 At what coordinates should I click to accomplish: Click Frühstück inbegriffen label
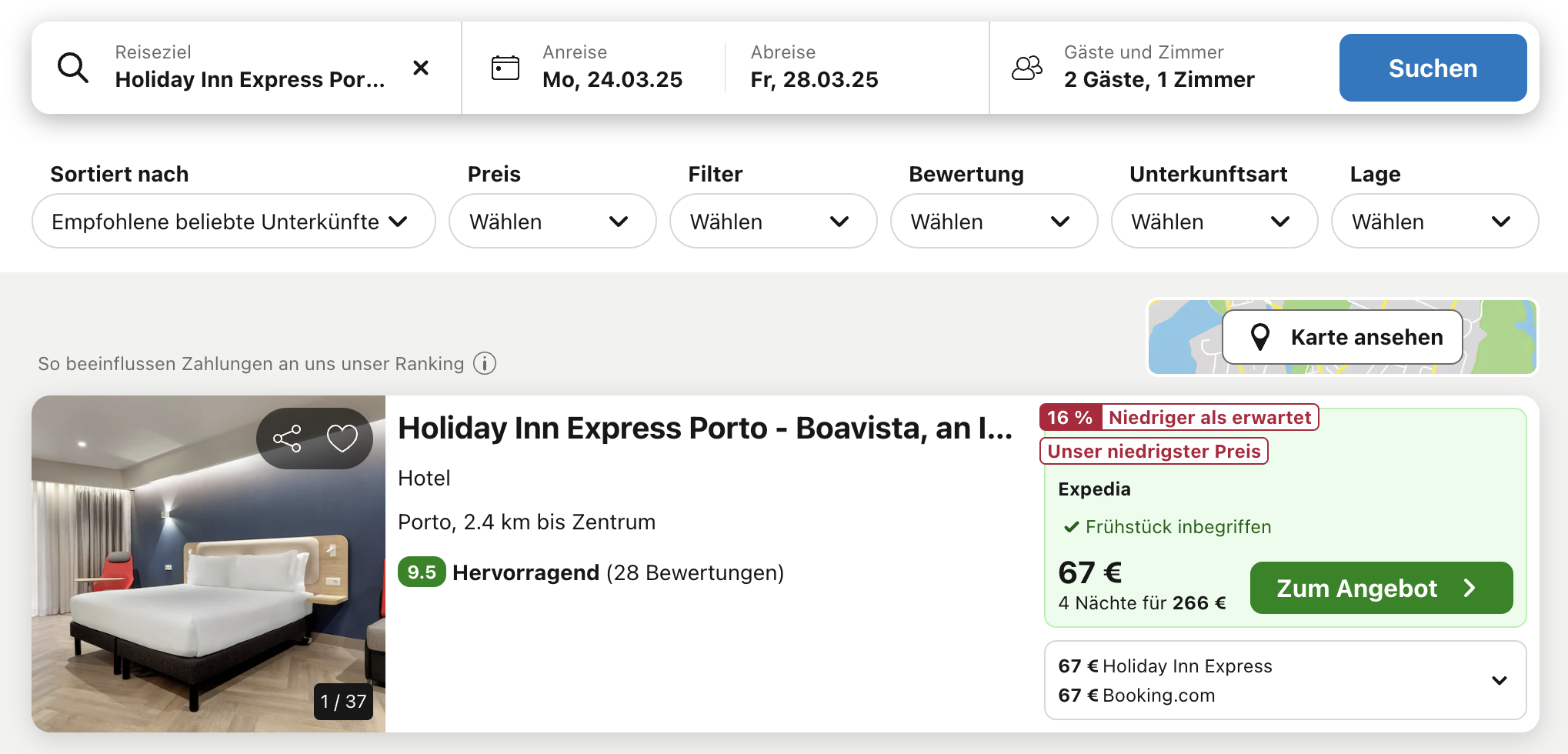(x=1178, y=527)
